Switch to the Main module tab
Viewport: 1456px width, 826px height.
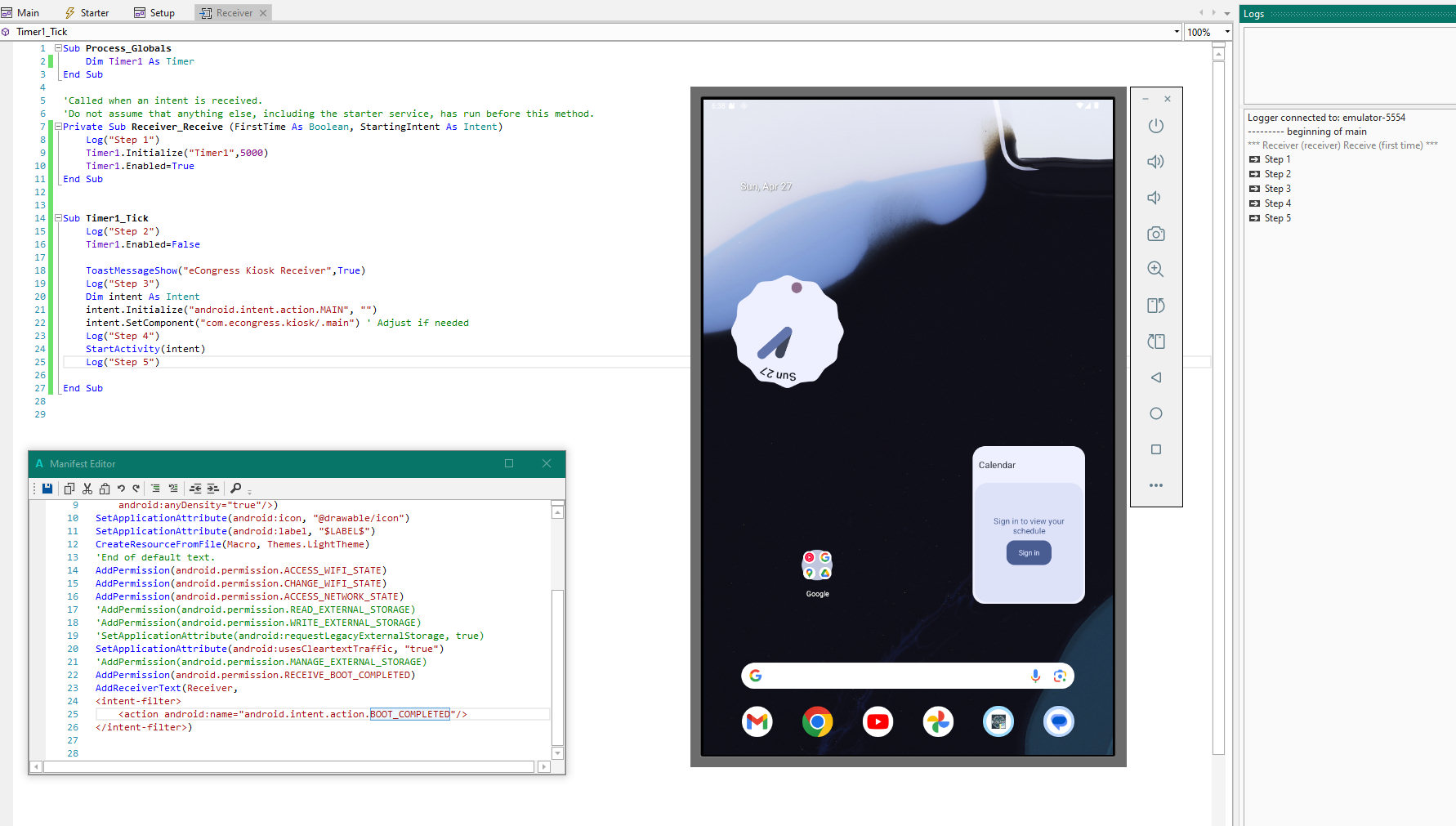coord(21,12)
